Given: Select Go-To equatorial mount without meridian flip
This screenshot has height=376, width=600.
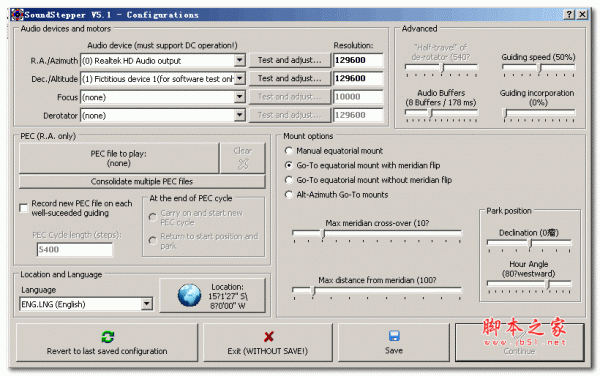Looking at the screenshot, I should point(289,180).
